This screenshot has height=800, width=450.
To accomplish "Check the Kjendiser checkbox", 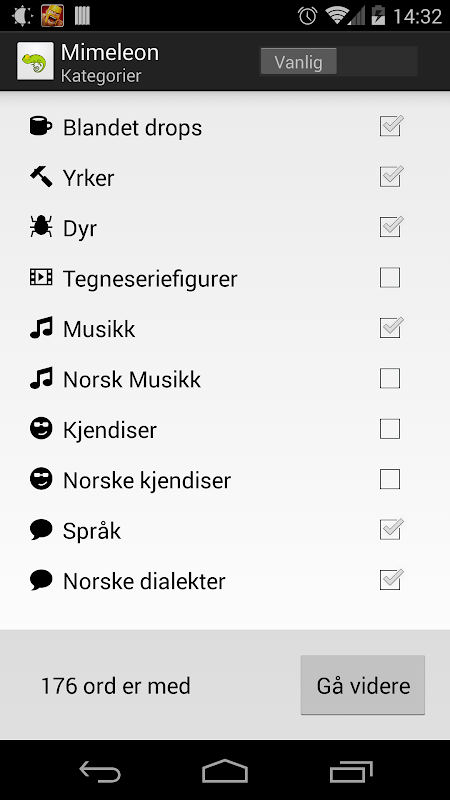I will coord(390,429).
